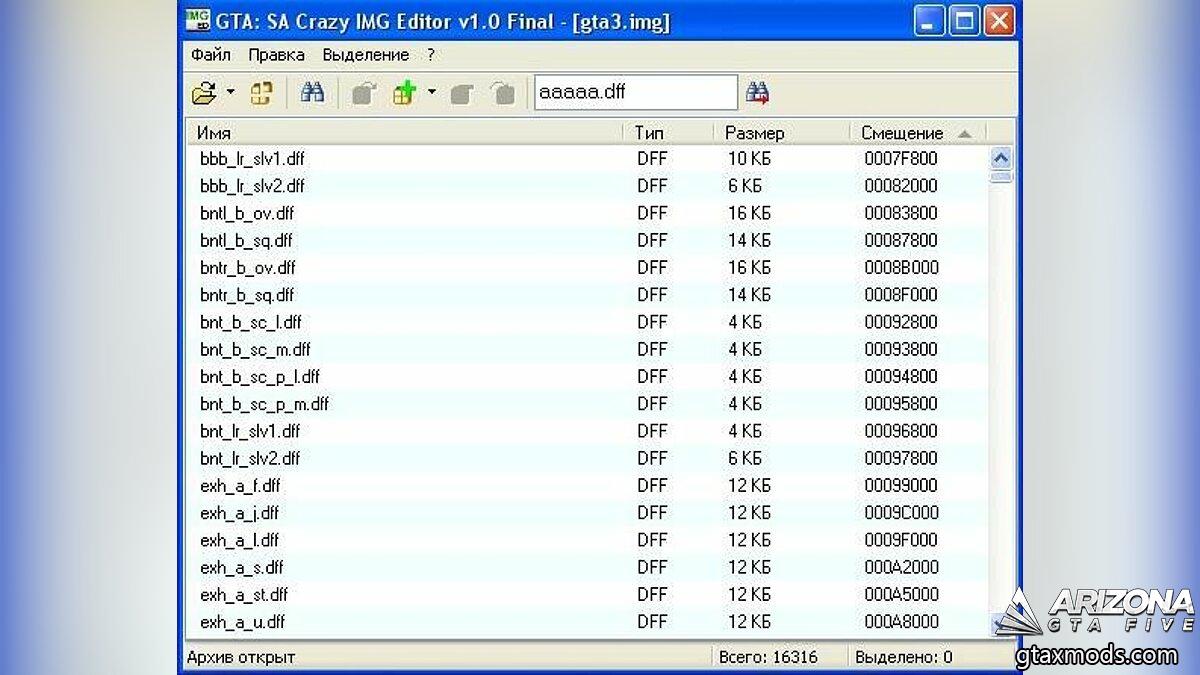This screenshot has width=1200, height=675.
Task: Click the find next binoculars icon
Action: tap(757, 93)
